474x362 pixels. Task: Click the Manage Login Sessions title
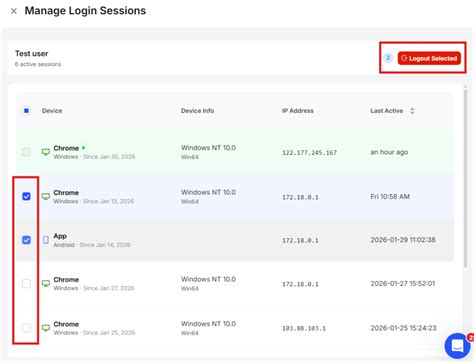tap(85, 11)
